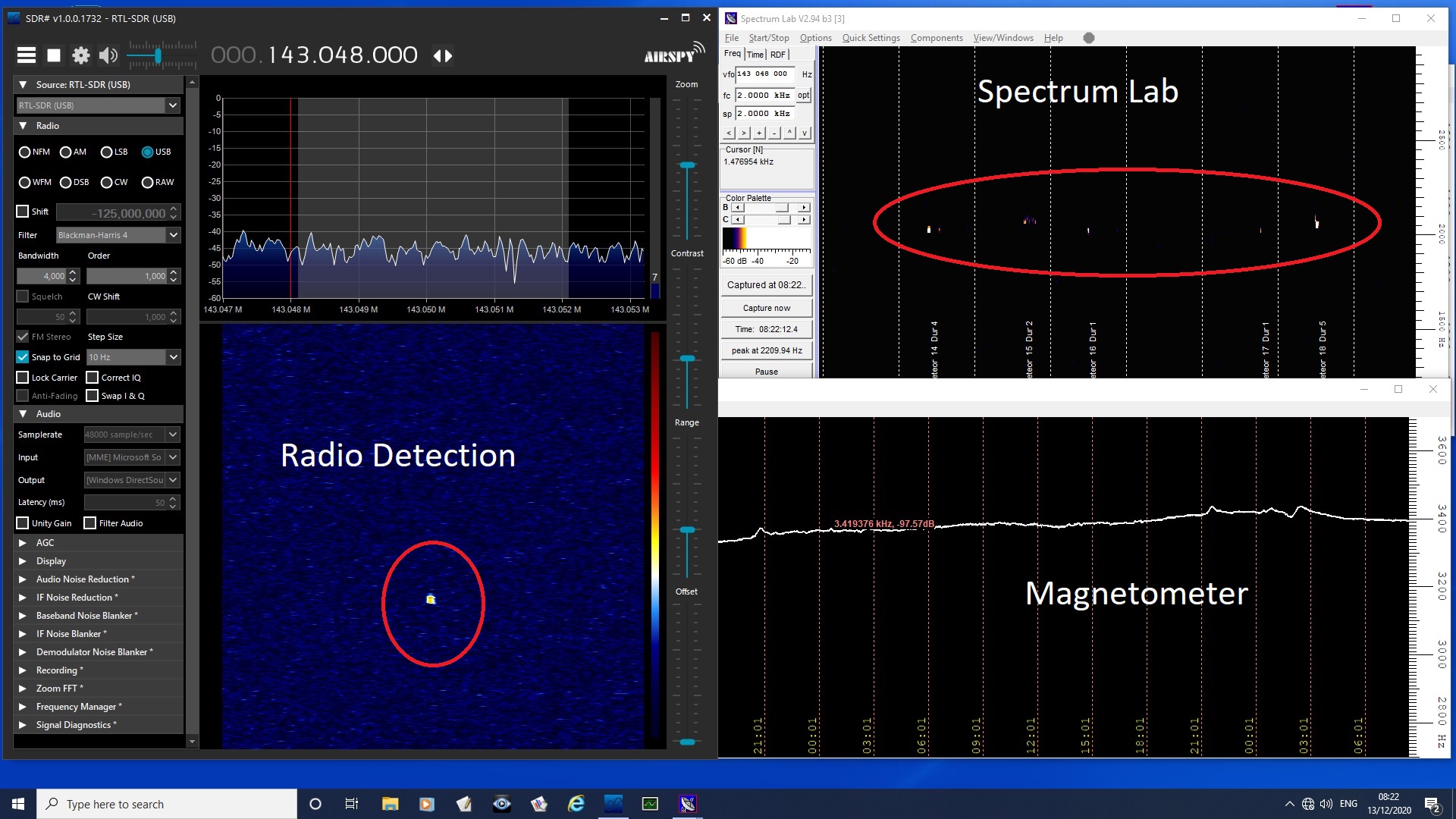Stop the SDR# radio playback
The image size is (1456, 819).
[54, 55]
